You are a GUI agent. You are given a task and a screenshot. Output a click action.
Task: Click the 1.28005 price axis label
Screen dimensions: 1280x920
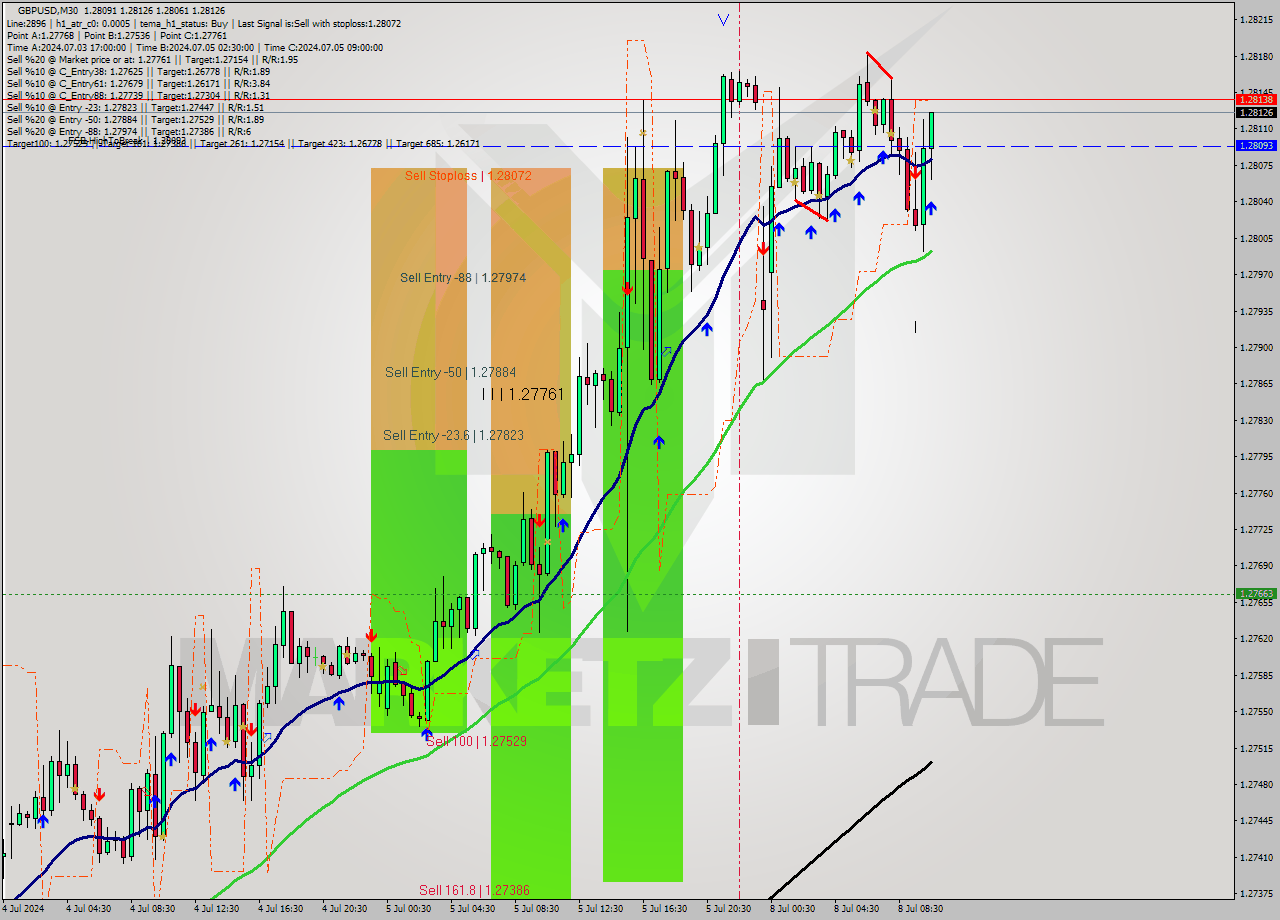(1254, 238)
